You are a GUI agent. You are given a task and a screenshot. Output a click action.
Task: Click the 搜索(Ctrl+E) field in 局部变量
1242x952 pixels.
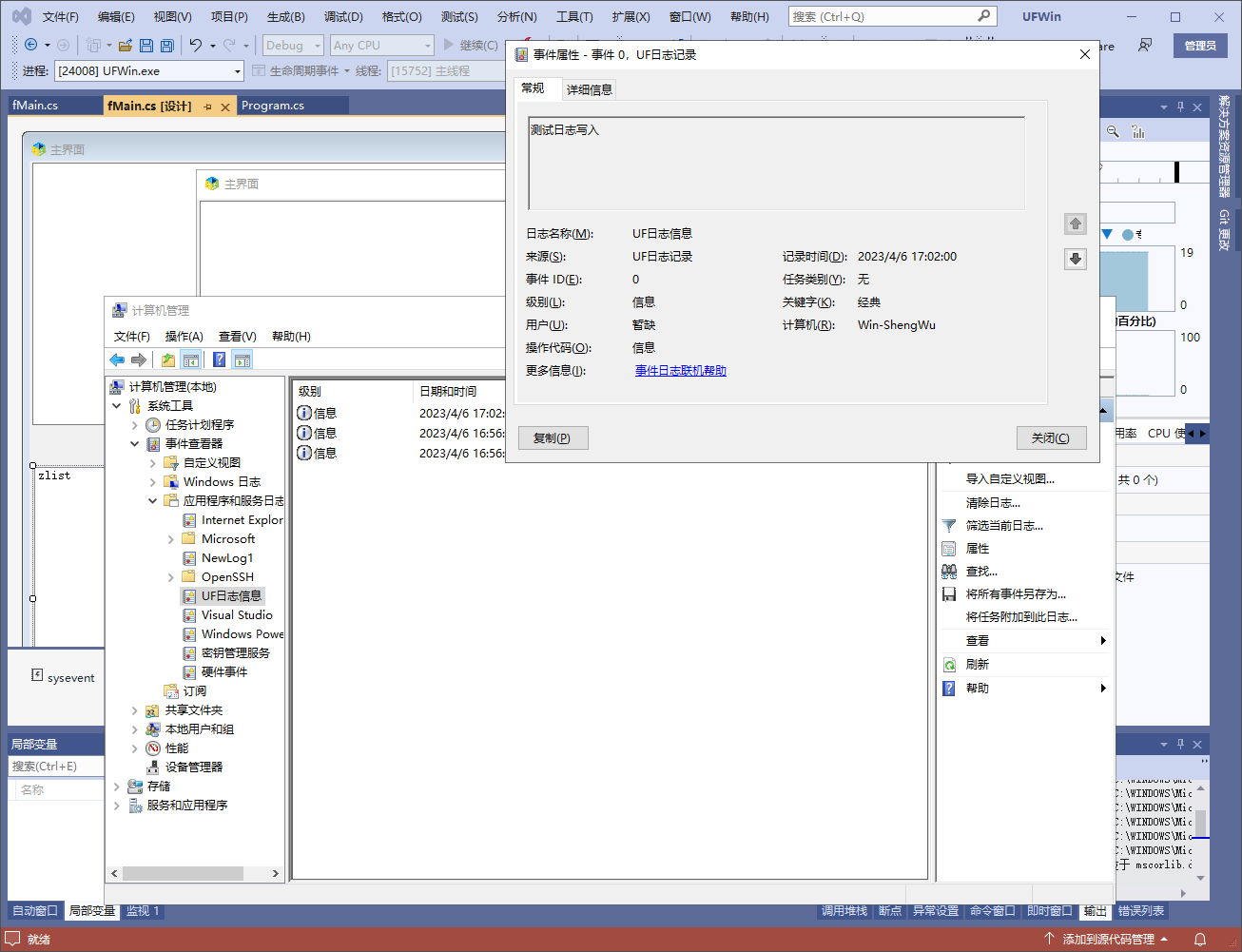point(56,767)
